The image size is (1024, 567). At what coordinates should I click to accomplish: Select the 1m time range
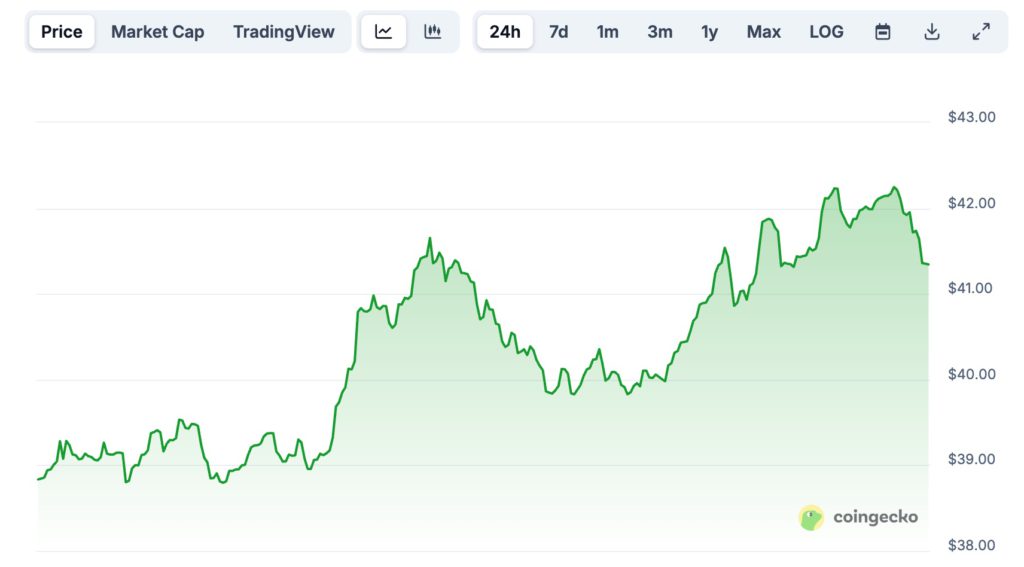coord(608,32)
